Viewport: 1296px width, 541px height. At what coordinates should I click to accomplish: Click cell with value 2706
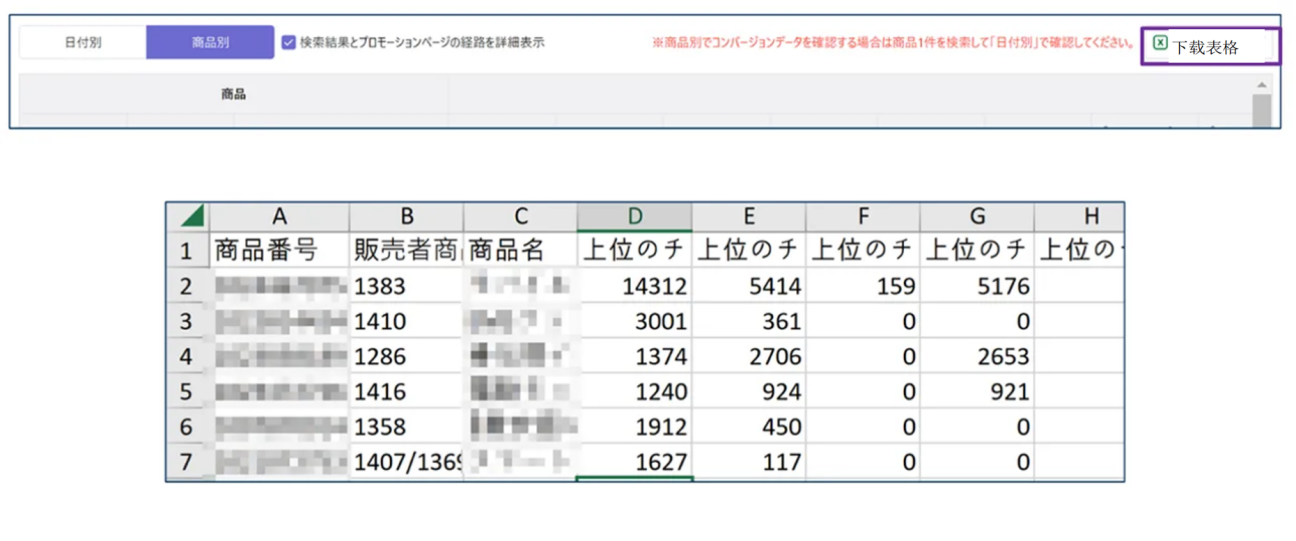coord(748,356)
